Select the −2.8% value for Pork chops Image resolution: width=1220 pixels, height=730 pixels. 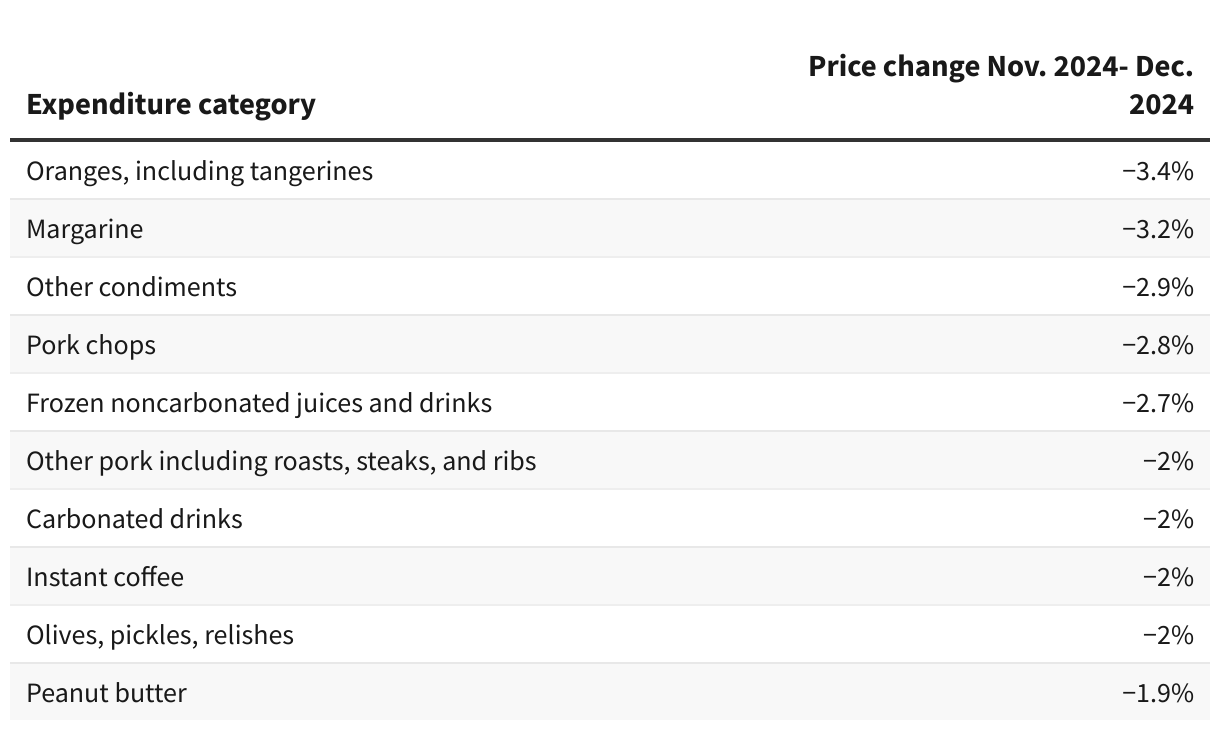(1158, 345)
